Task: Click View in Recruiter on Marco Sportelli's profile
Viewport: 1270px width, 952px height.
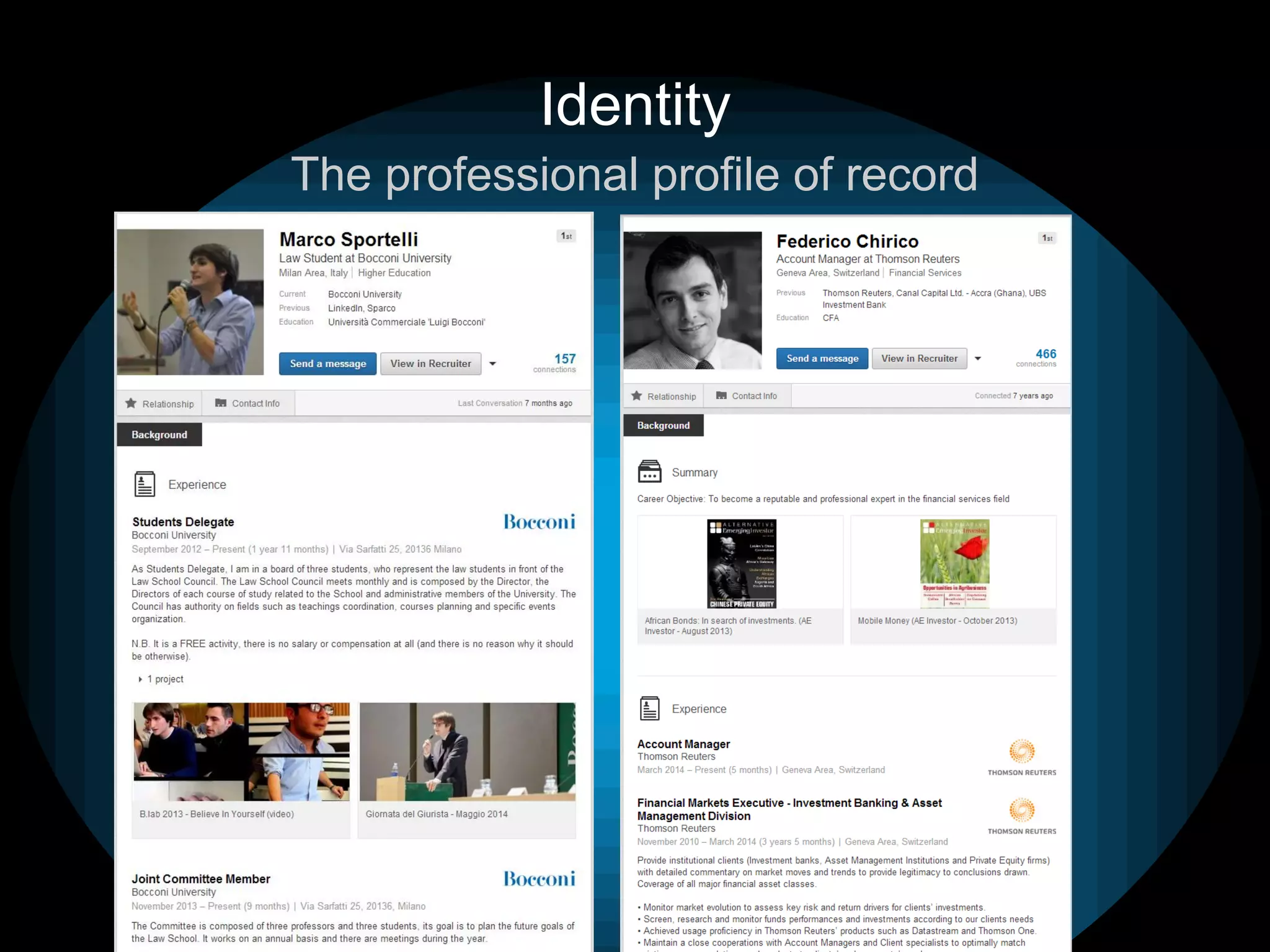Action: coord(431,364)
